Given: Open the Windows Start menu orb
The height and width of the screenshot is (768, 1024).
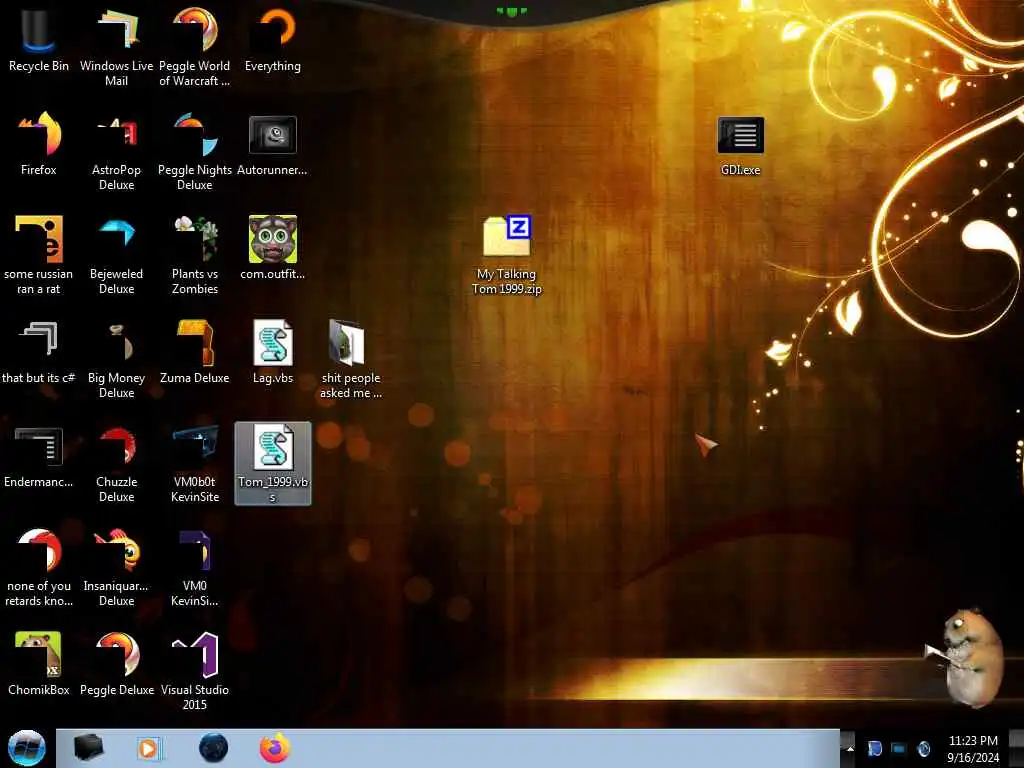Looking at the screenshot, I should (x=26, y=748).
